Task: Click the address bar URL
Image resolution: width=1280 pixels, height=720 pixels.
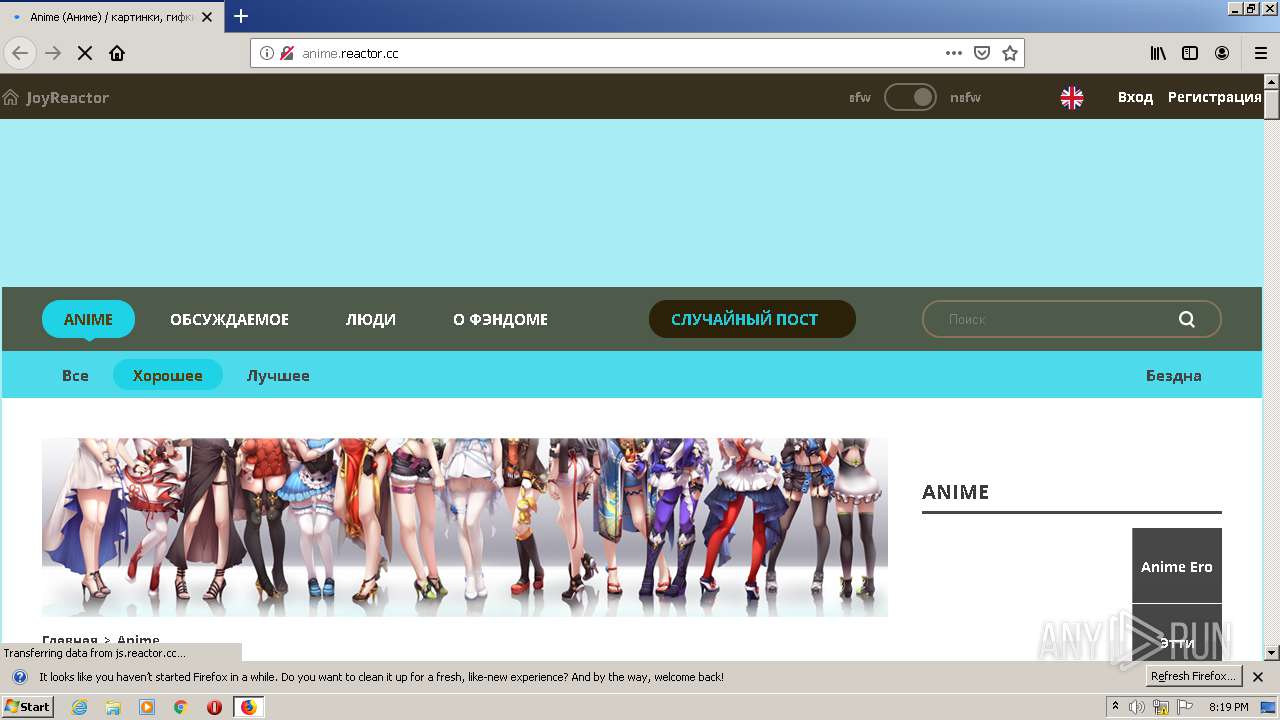Action: pyautogui.click(x=350, y=53)
